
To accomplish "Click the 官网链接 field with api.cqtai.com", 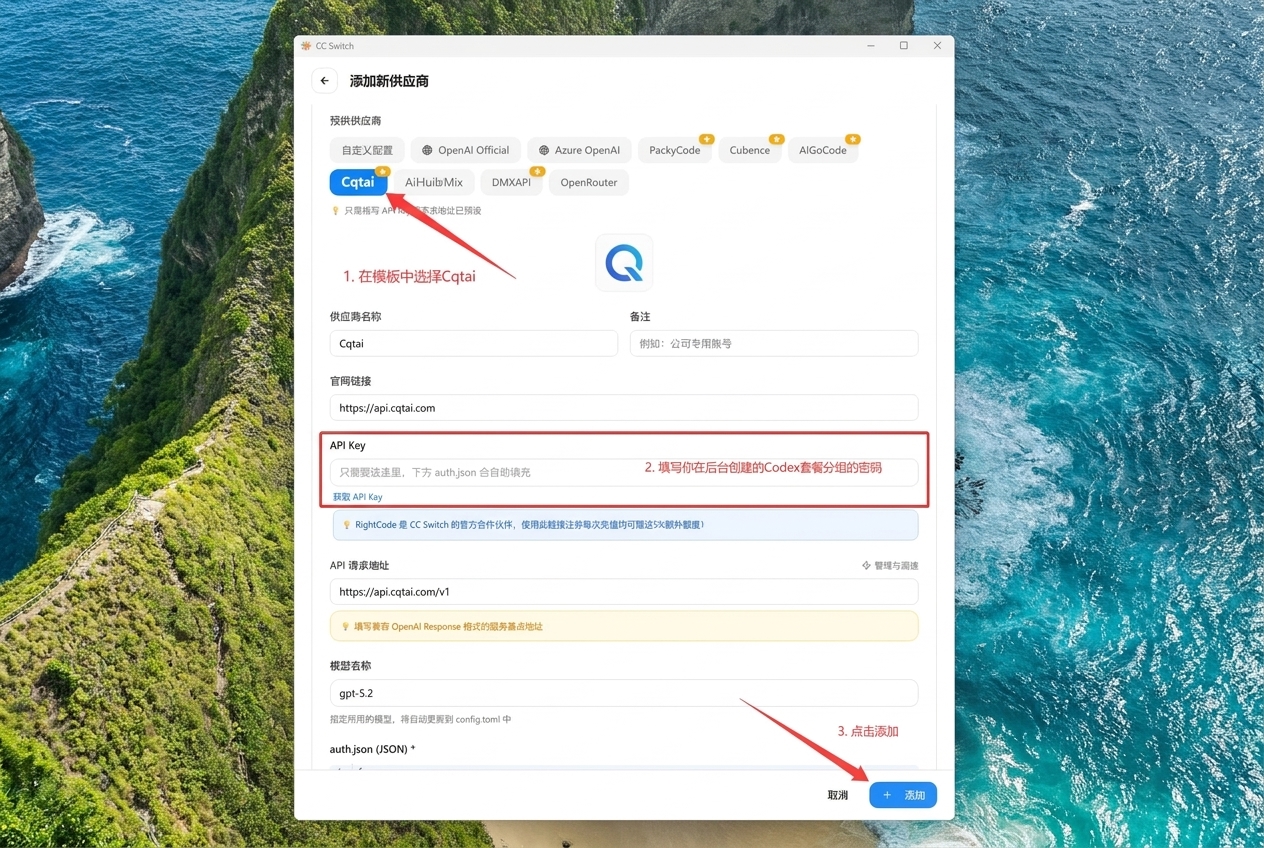I will click(624, 408).
